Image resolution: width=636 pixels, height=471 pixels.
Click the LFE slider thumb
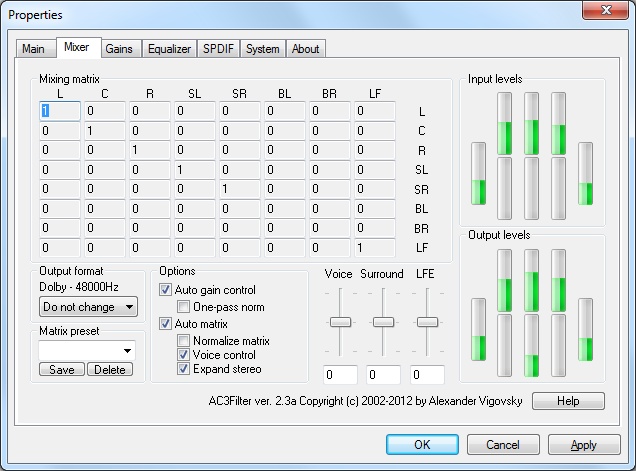pos(428,322)
